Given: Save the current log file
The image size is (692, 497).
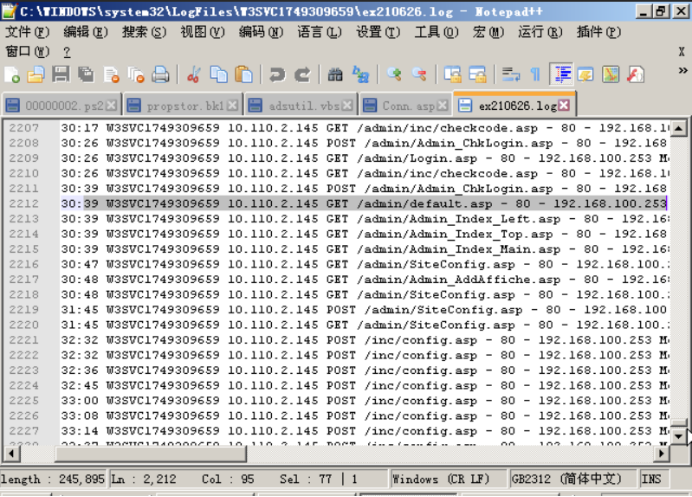Looking at the screenshot, I should coord(60,75).
